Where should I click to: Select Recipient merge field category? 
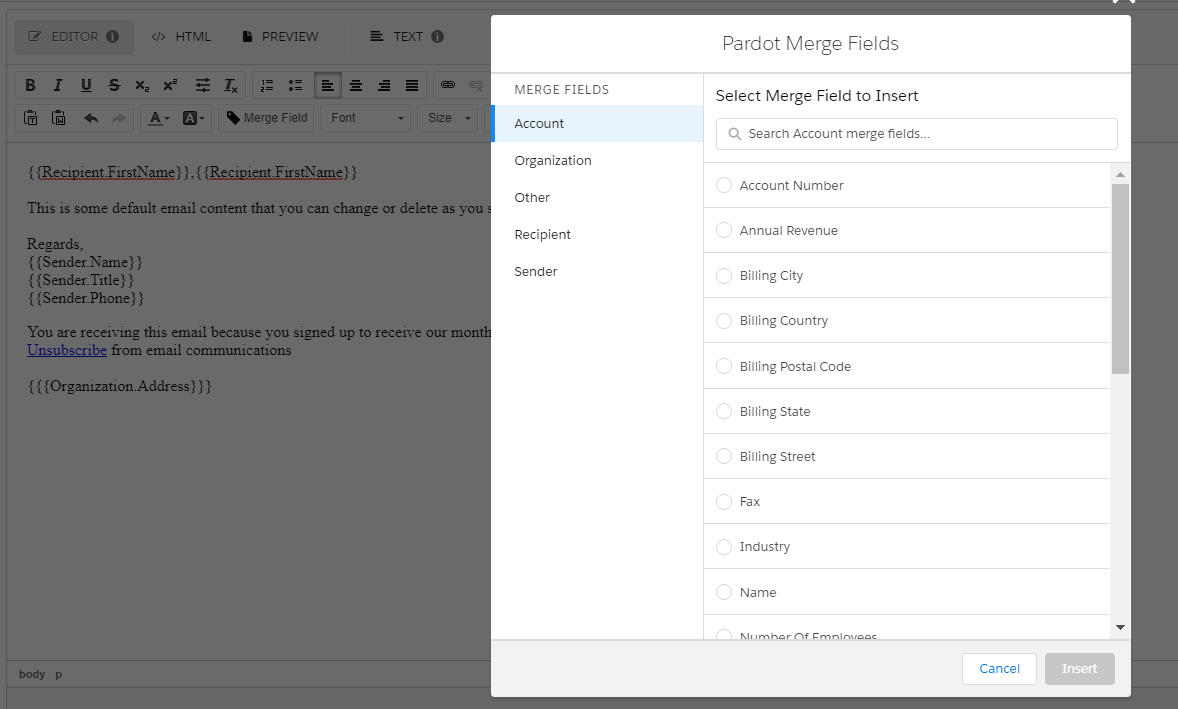tap(597, 234)
